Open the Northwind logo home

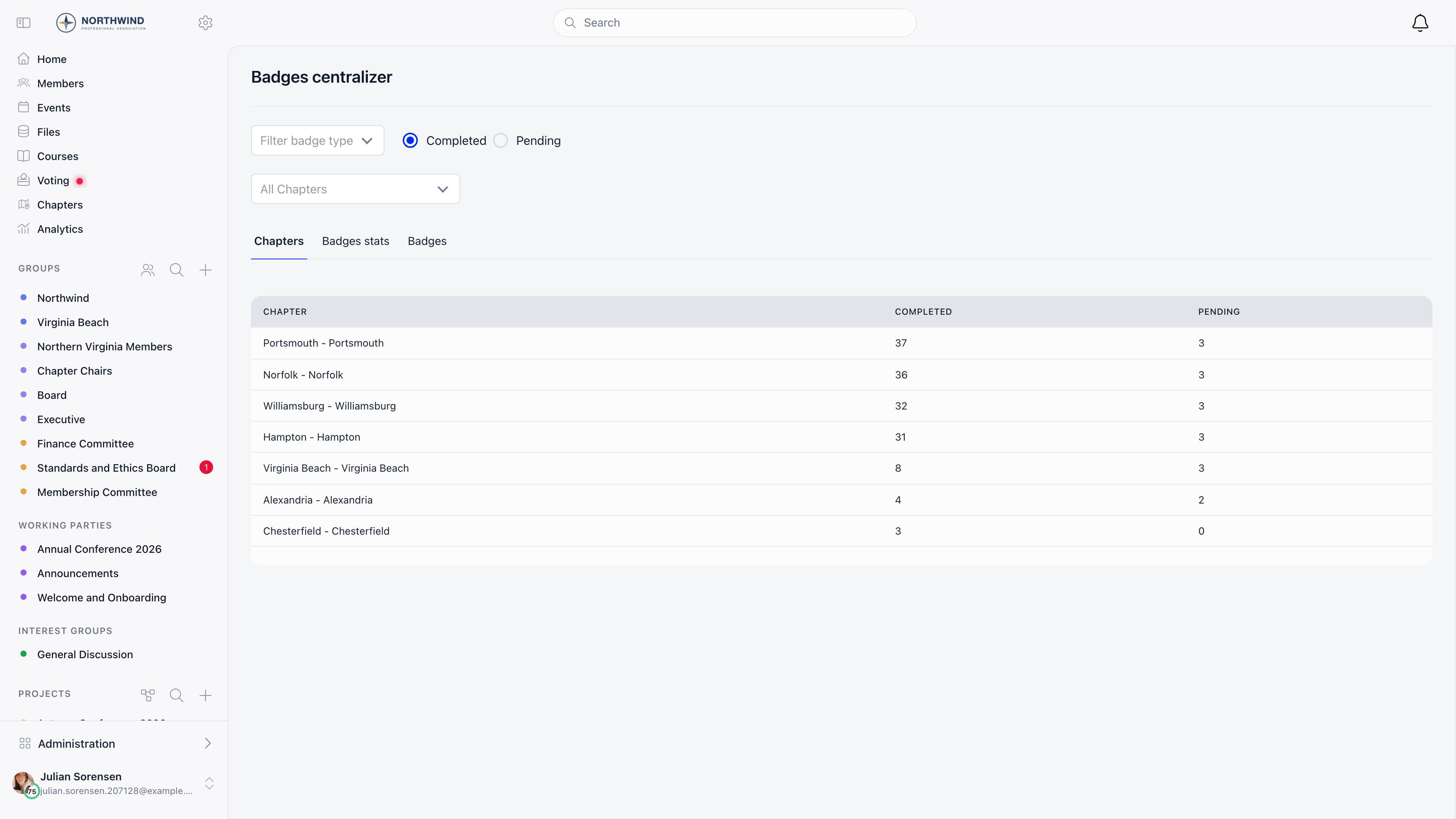pos(100,23)
